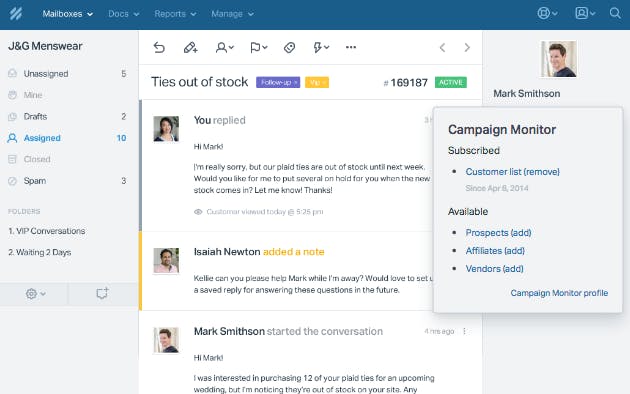
Task: Click Mark Smithson name in thread
Action: pyautogui.click(x=229, y=331)
